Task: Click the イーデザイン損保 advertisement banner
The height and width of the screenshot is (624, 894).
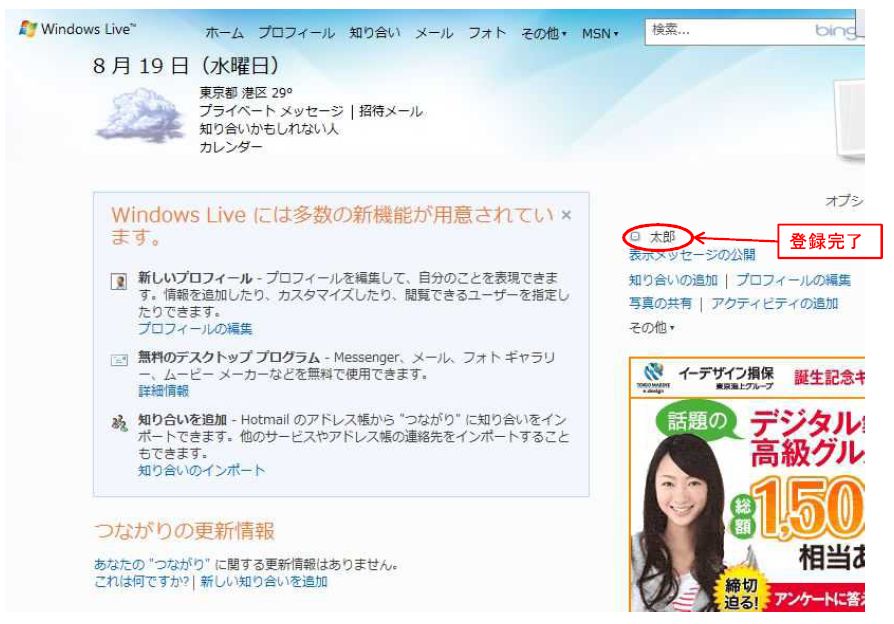Action: (x=747, y=484)
